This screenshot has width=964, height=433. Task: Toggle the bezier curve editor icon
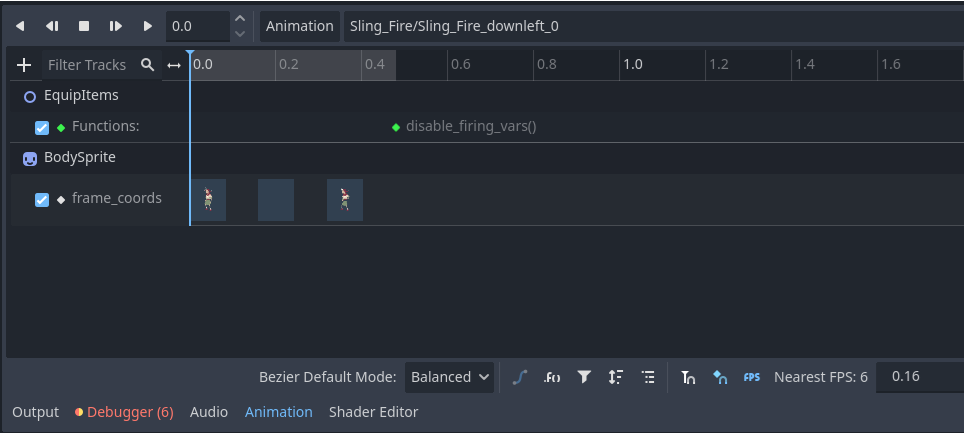click(x=519, y=377)
